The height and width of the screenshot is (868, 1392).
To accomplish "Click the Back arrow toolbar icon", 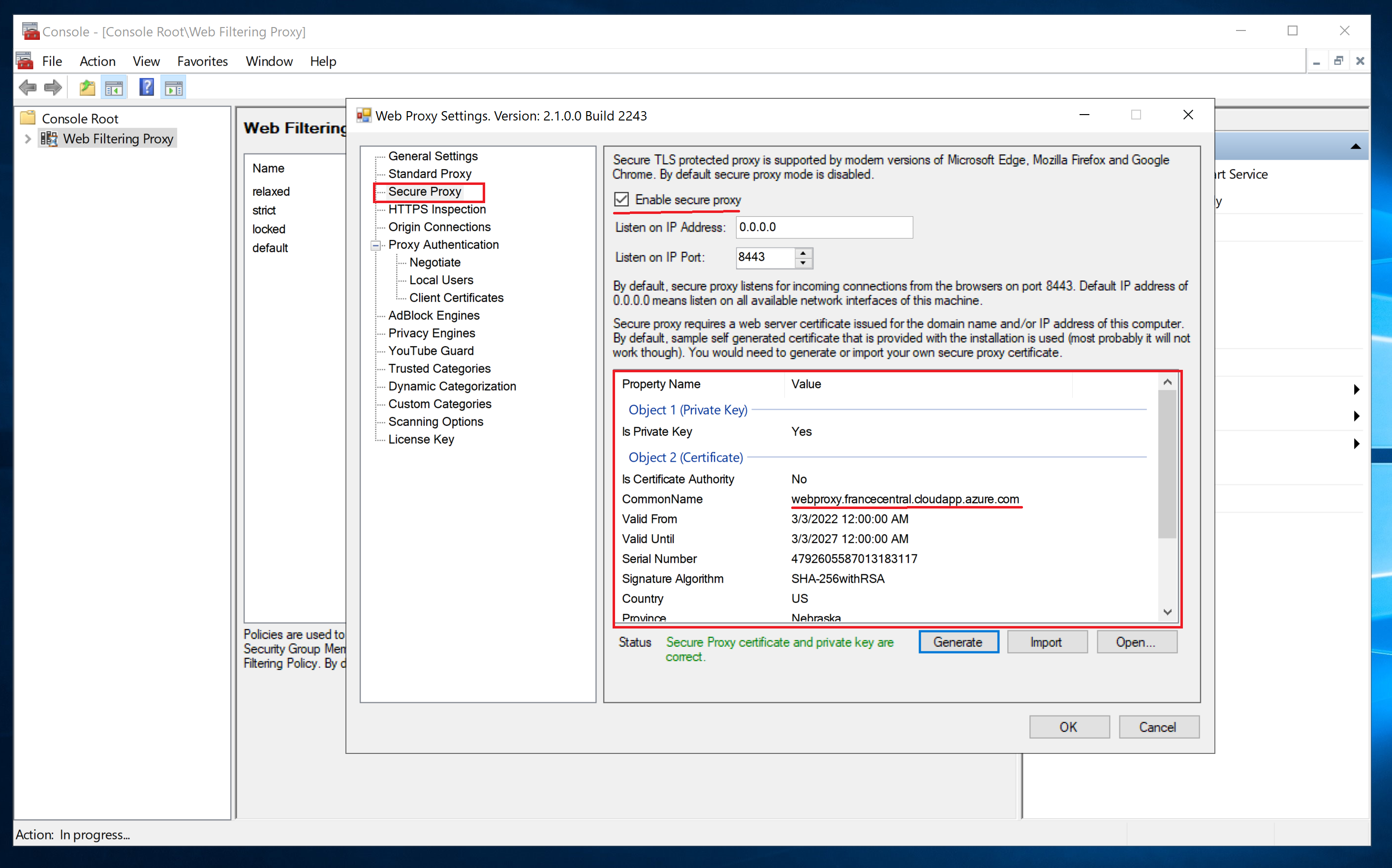I will point(28,88).
